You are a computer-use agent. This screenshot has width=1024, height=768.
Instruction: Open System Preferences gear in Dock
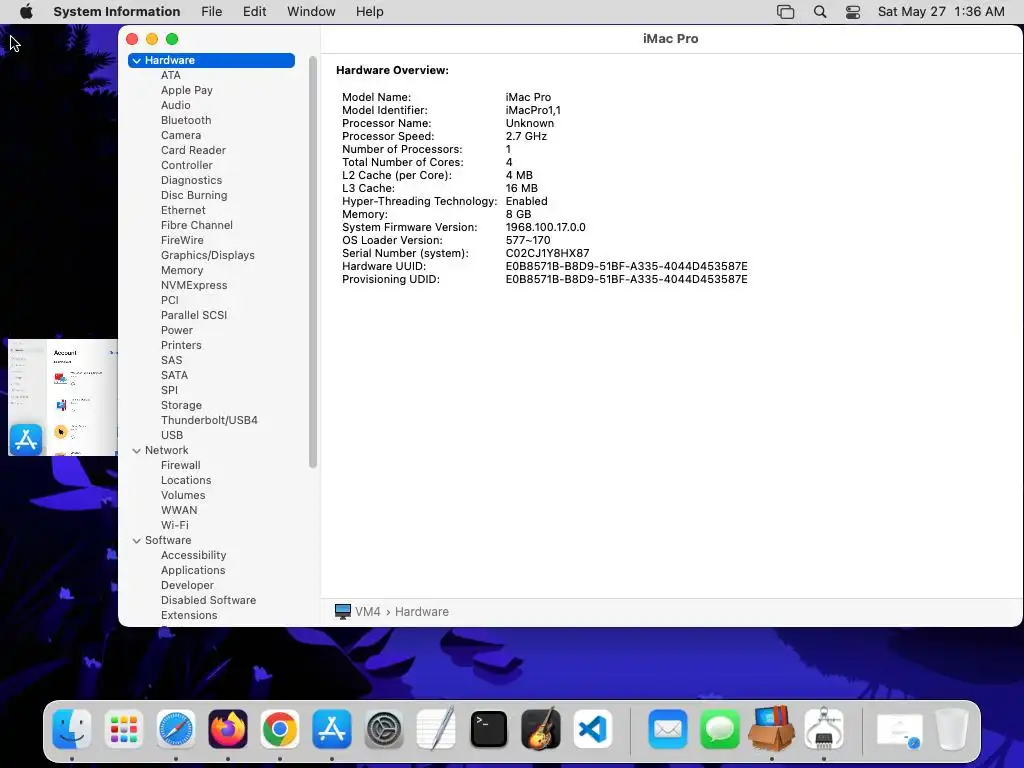pyautogui.click(x=384, y=729)
